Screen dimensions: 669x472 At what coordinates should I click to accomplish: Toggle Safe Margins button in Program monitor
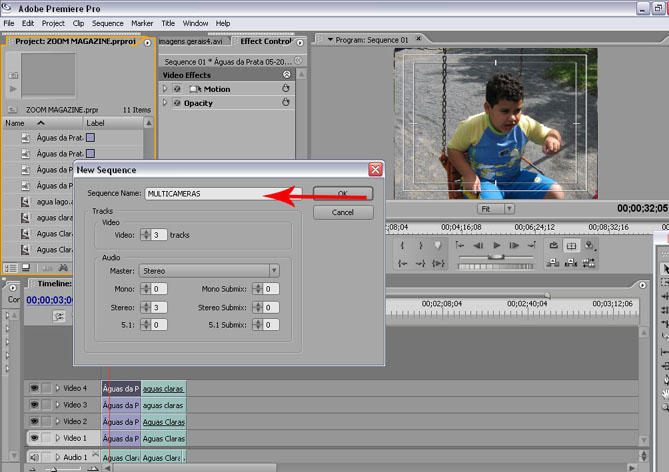pos(571,245)
